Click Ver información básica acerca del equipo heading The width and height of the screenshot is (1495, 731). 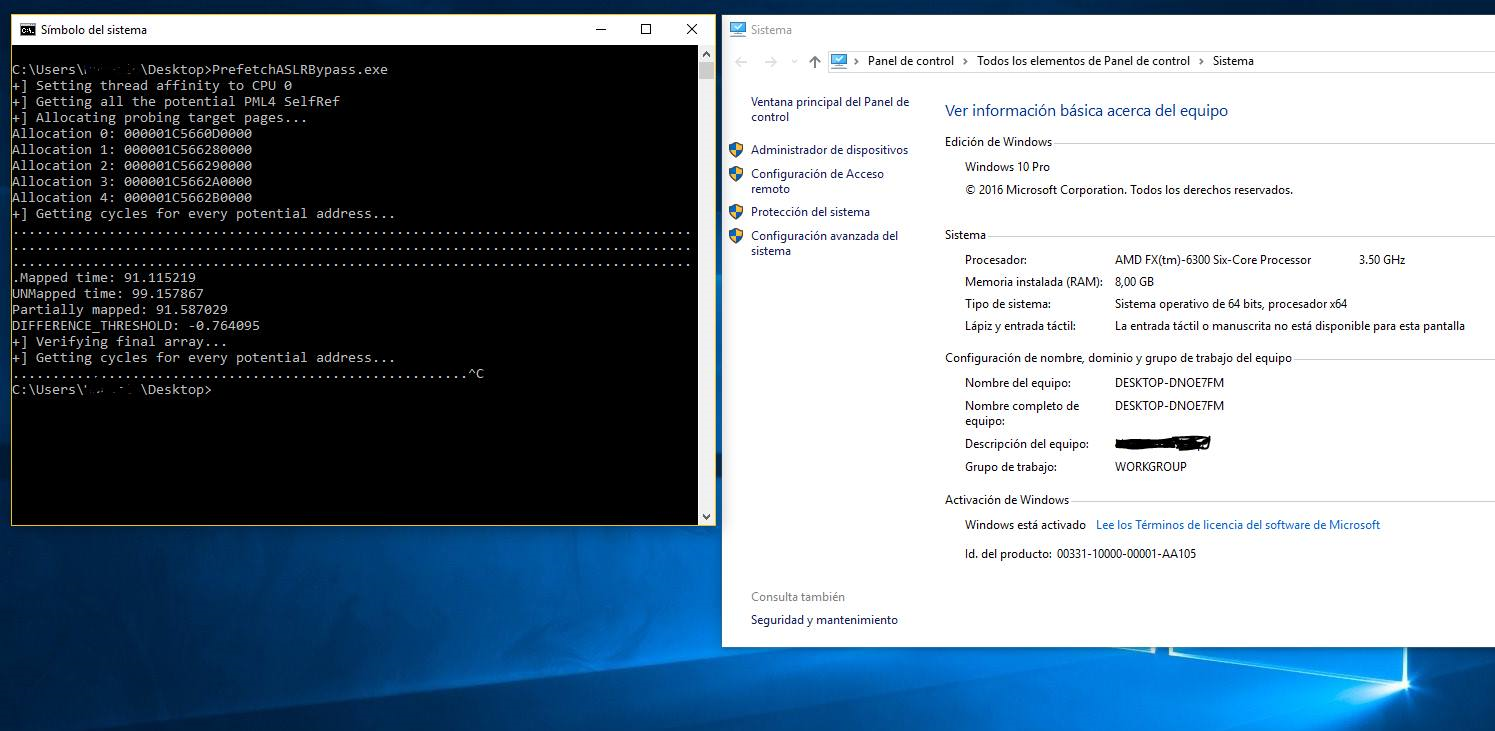point(1086,111)
